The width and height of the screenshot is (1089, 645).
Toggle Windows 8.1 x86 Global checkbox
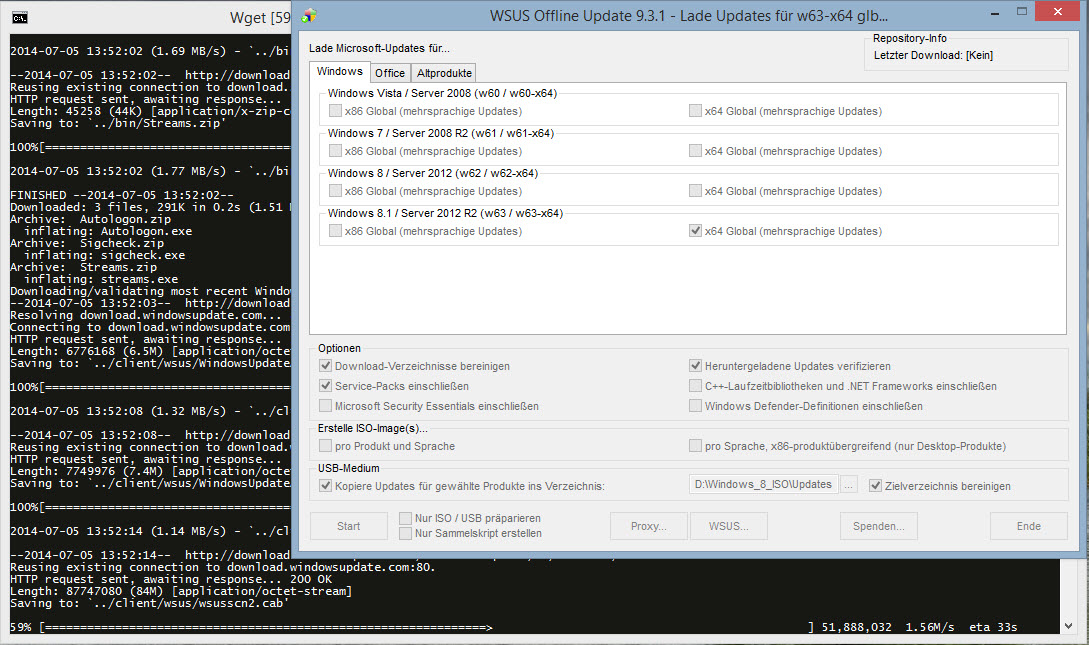(x=335, y=231)
